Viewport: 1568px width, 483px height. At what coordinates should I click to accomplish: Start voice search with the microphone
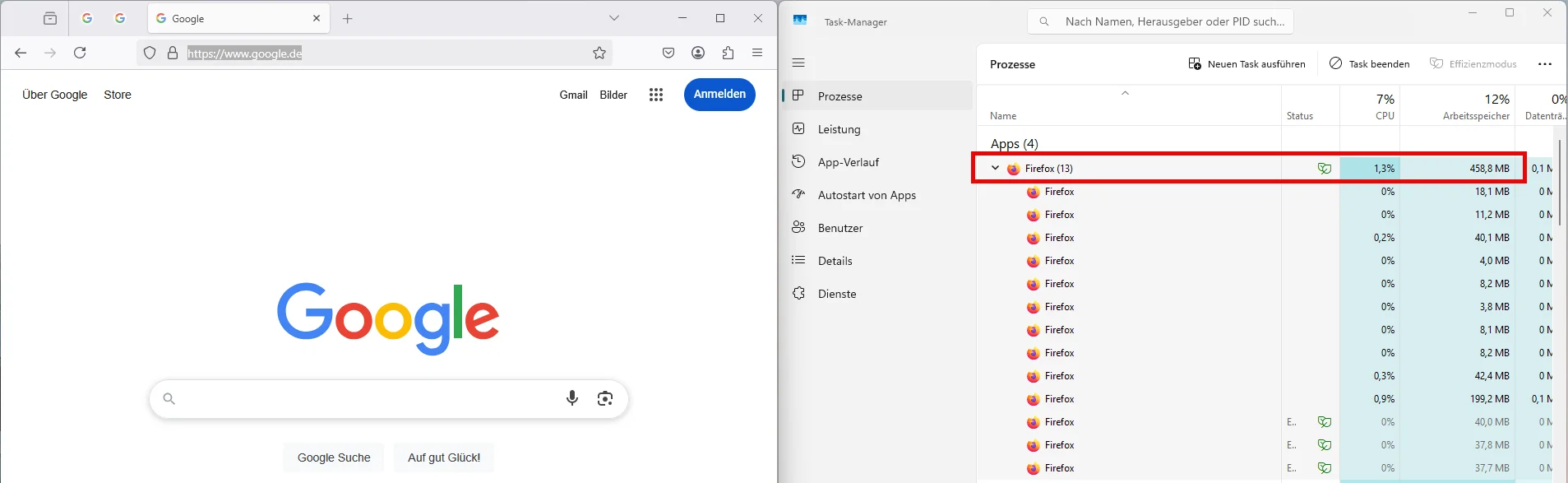(572, 398)
